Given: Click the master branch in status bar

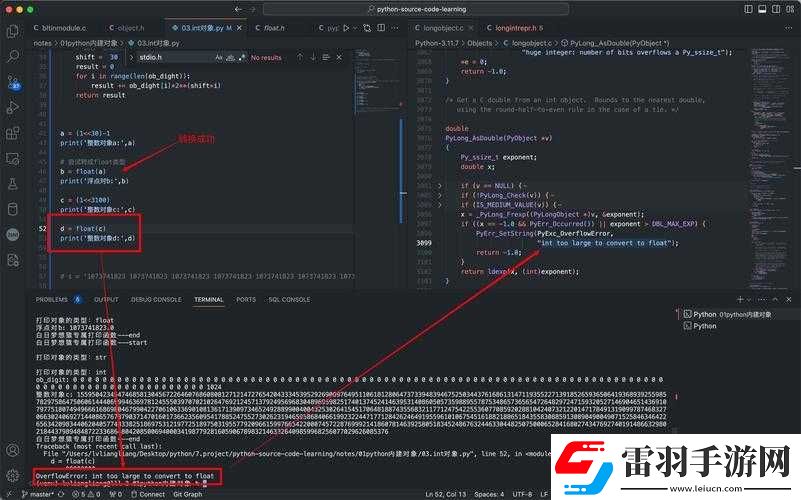Looking at the screenshot, I should coord(37,494).
